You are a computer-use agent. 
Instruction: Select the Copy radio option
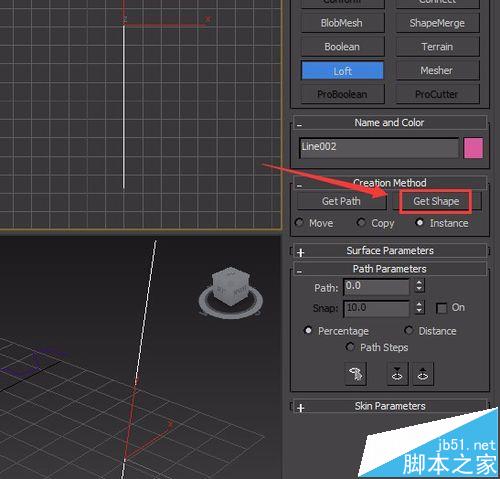(x=361, y=222)
